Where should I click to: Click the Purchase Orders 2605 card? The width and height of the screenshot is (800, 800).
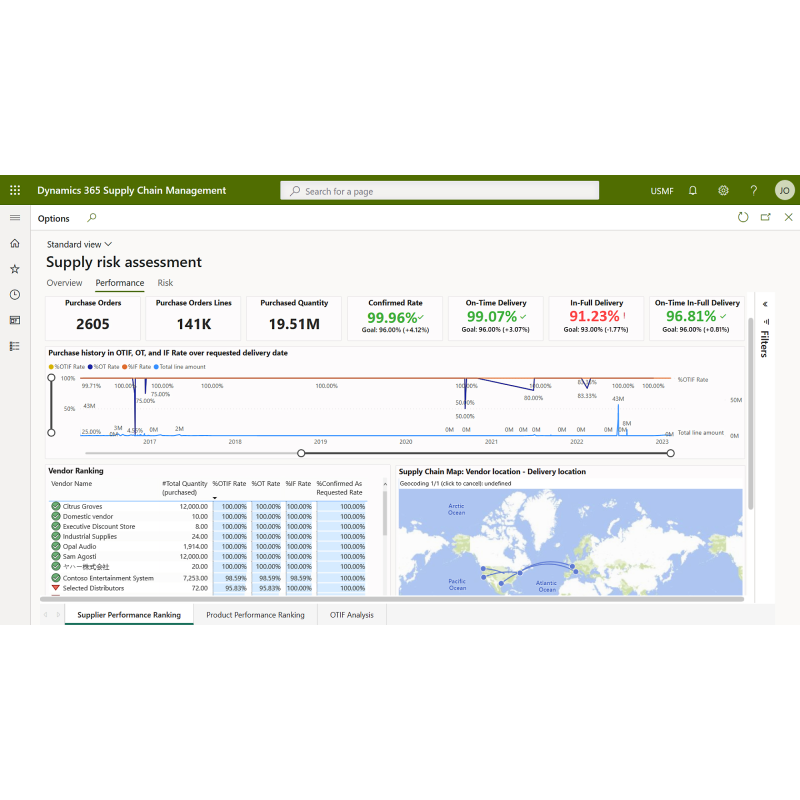pyautogui.click(x=93, y=318)
